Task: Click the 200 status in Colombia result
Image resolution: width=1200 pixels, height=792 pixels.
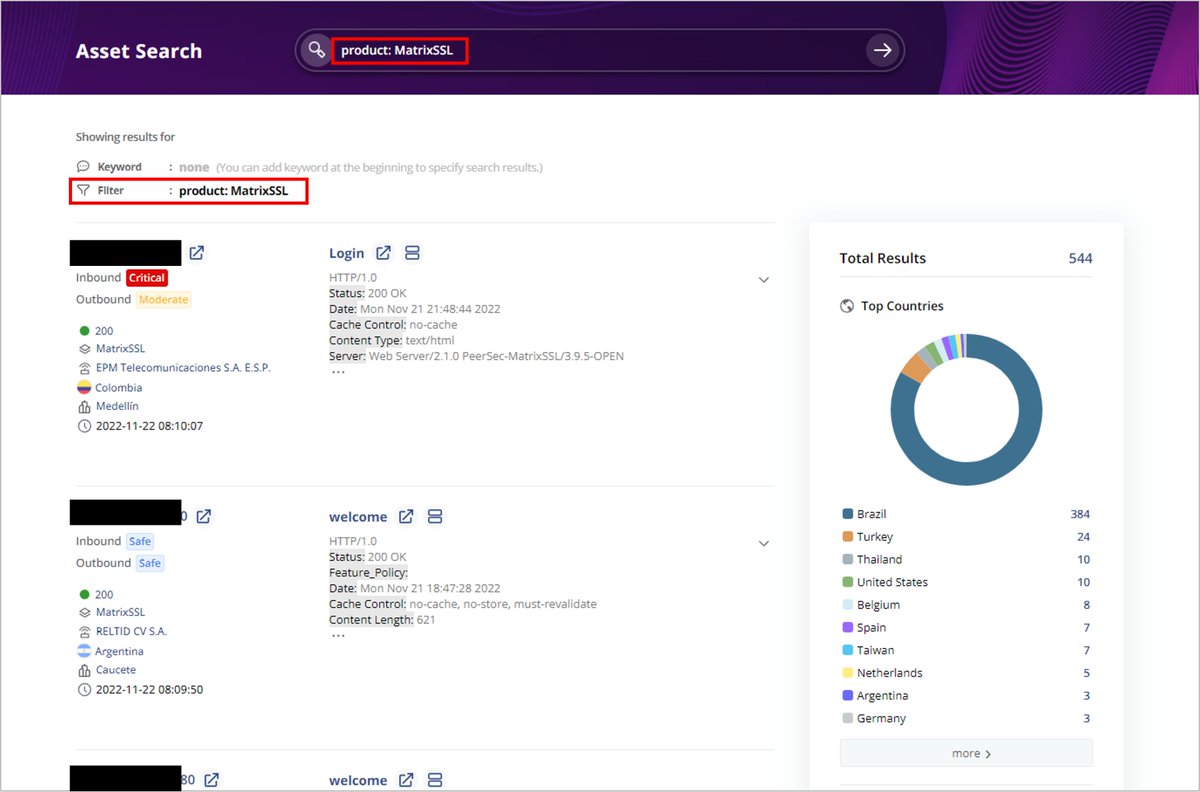Action: 104,330
